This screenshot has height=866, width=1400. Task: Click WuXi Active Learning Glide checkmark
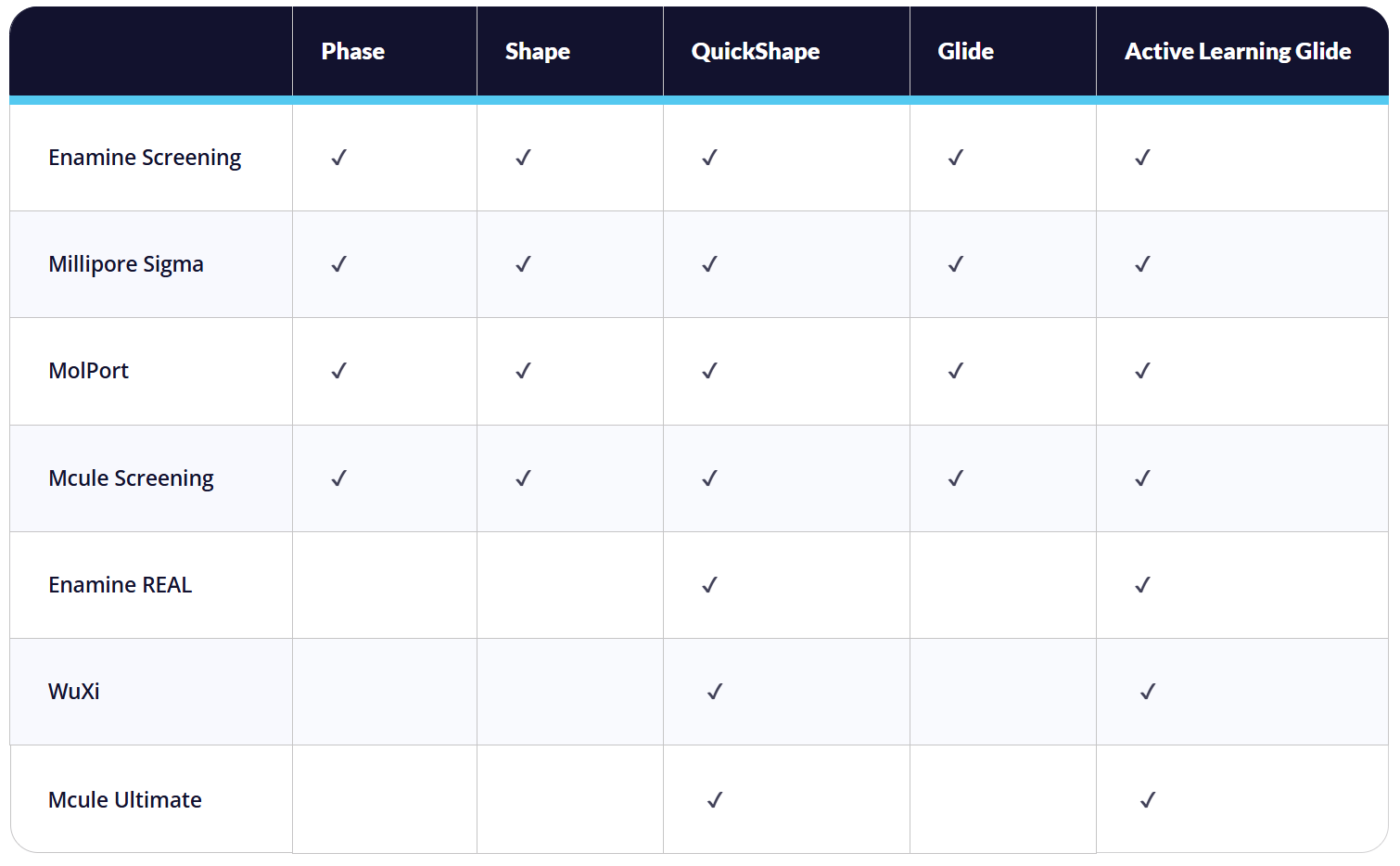tap(1148, 692)
